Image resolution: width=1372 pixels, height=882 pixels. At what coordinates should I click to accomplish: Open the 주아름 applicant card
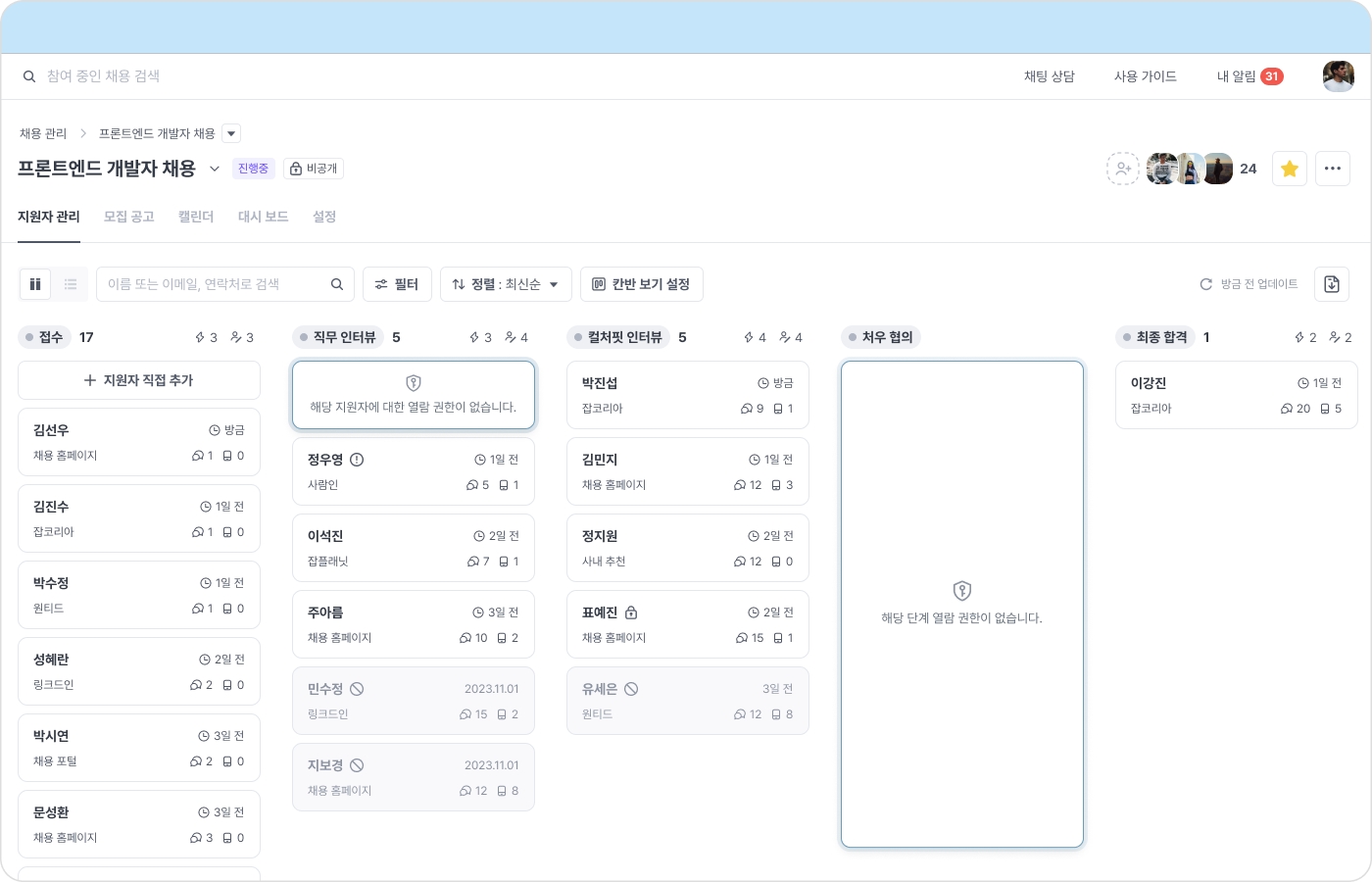coord(414,624)
